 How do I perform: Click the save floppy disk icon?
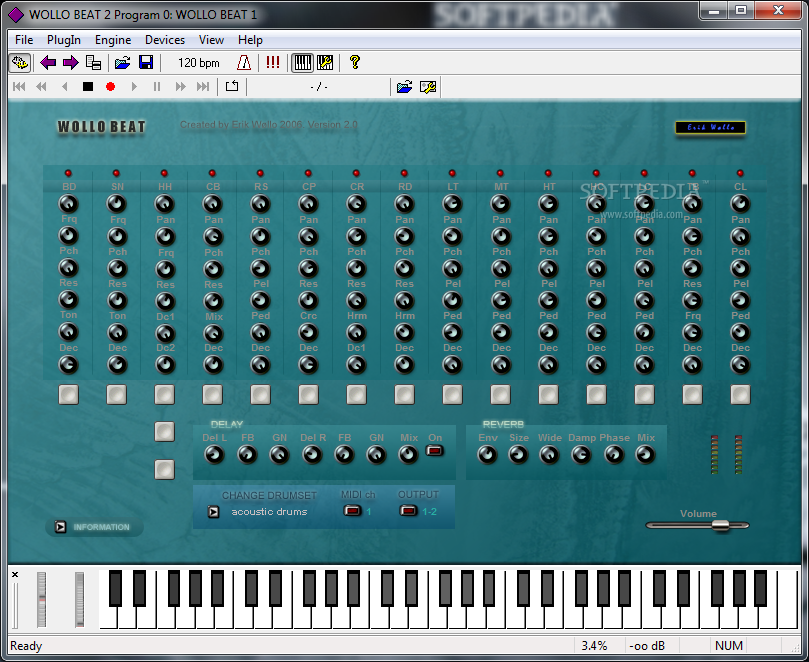tap(146, 63)
